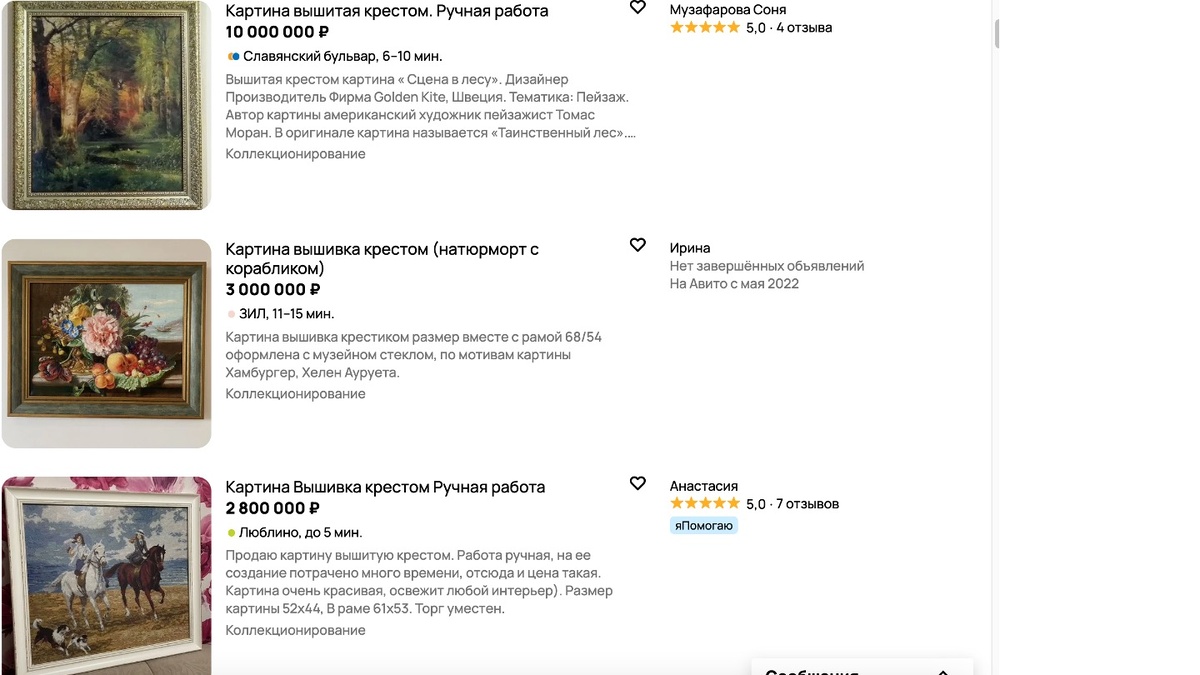This screenshot has height=675, width=1200.
Task: Toggle favorite heart on the forest painting listing
Action: (x=637, y=7)
